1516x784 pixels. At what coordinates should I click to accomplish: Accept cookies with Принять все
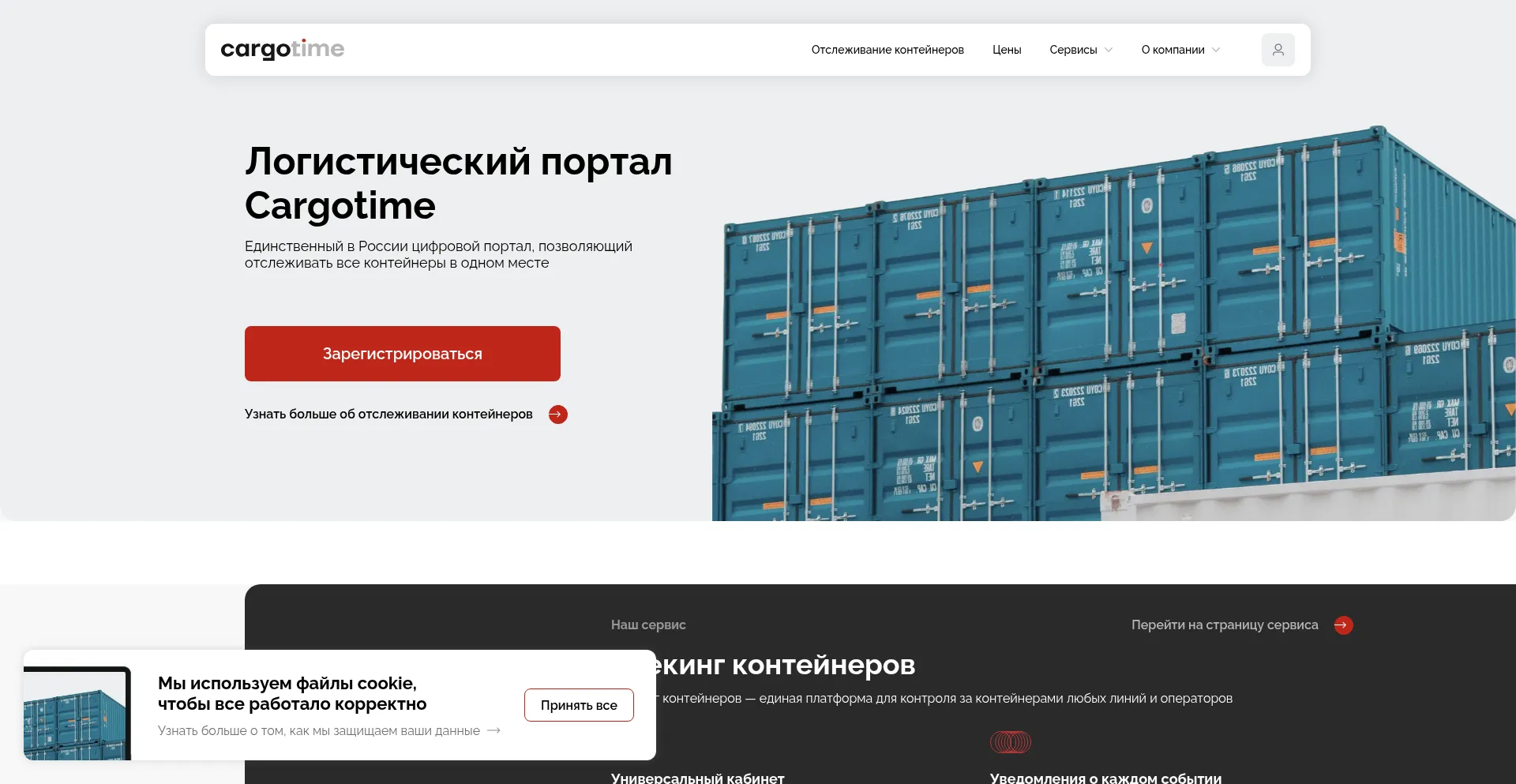coord(578,705)
